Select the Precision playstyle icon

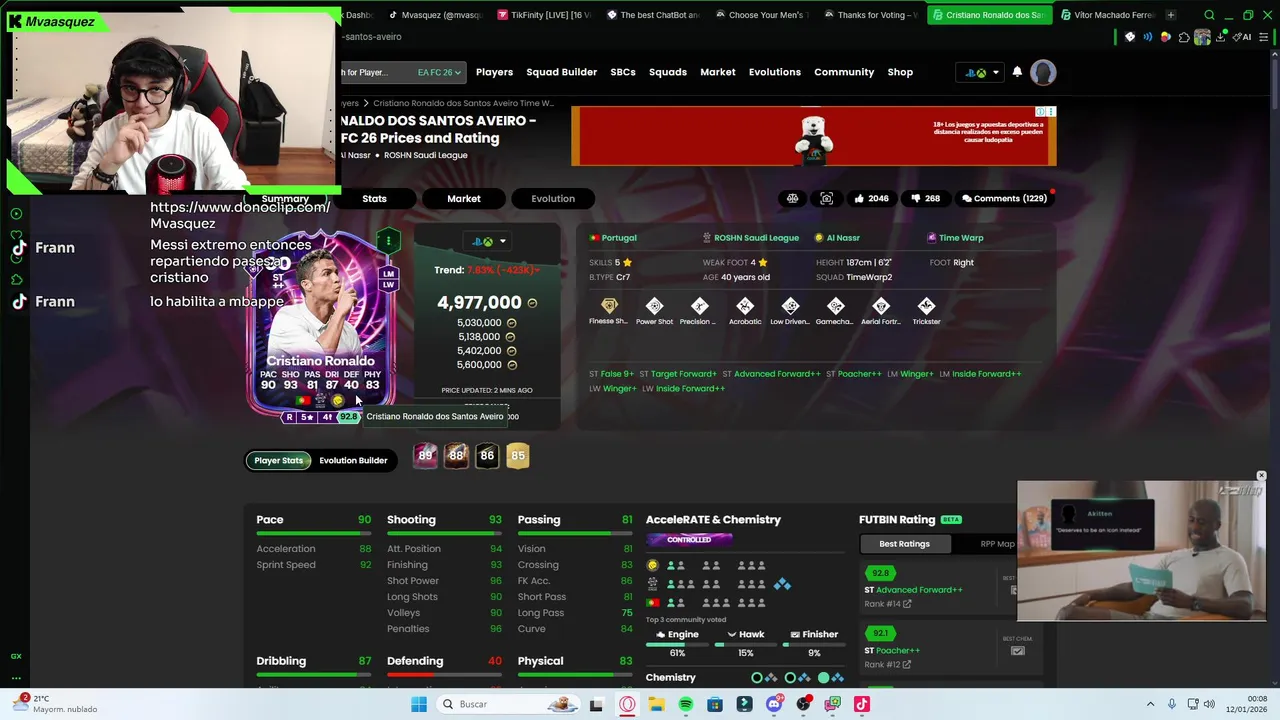tap(699, 305)
